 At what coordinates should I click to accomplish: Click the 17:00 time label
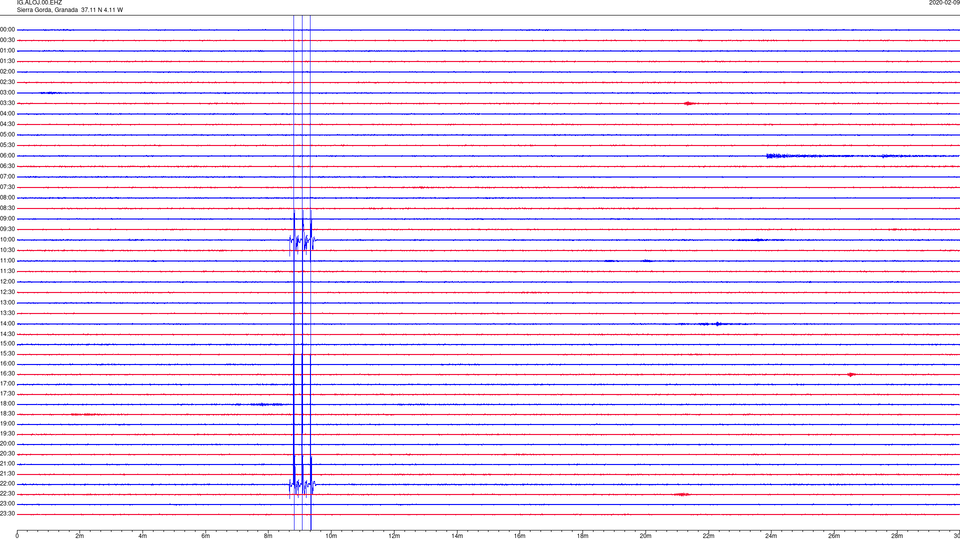coord(7,384)
